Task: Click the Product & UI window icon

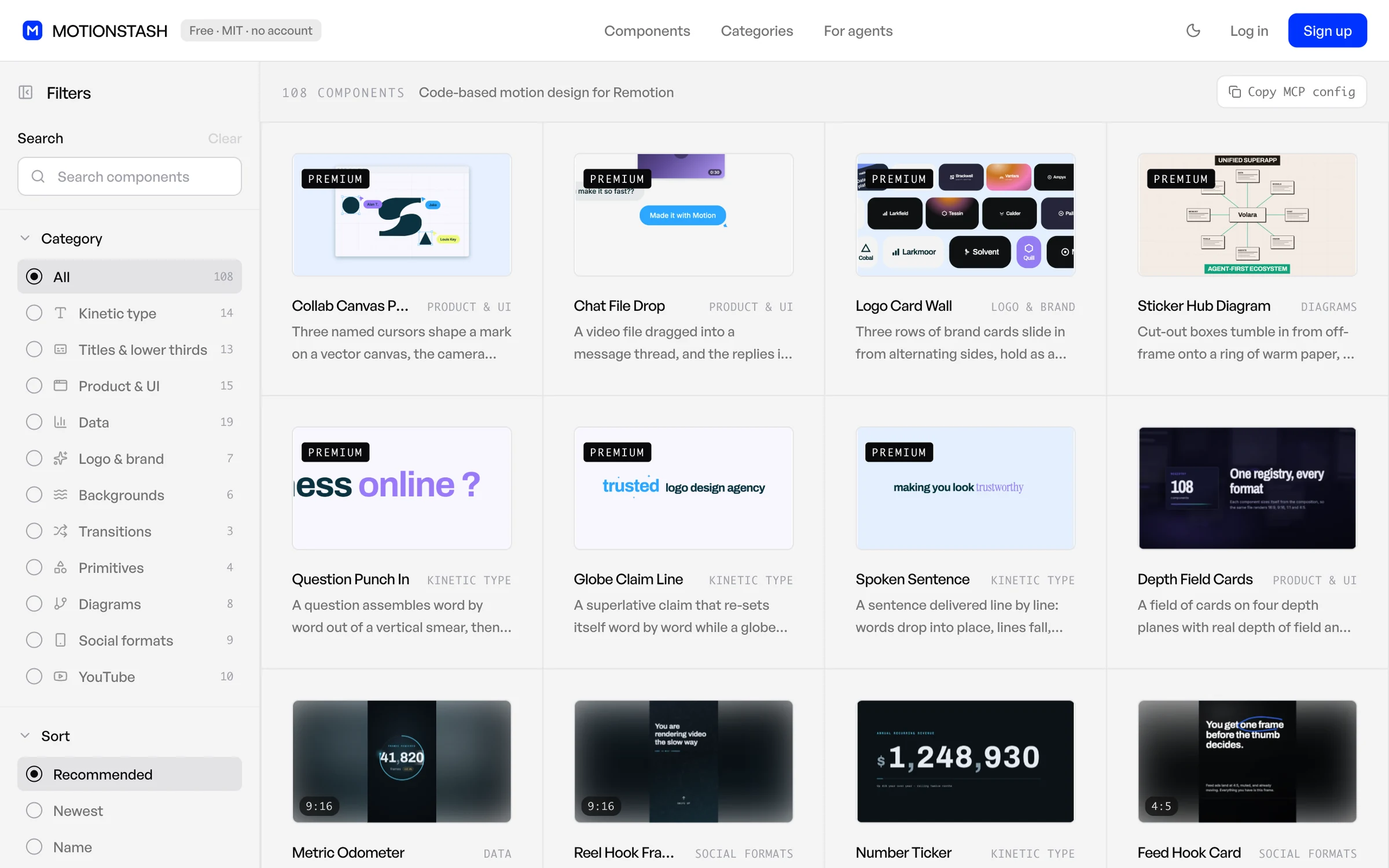Action: [60, 386]
